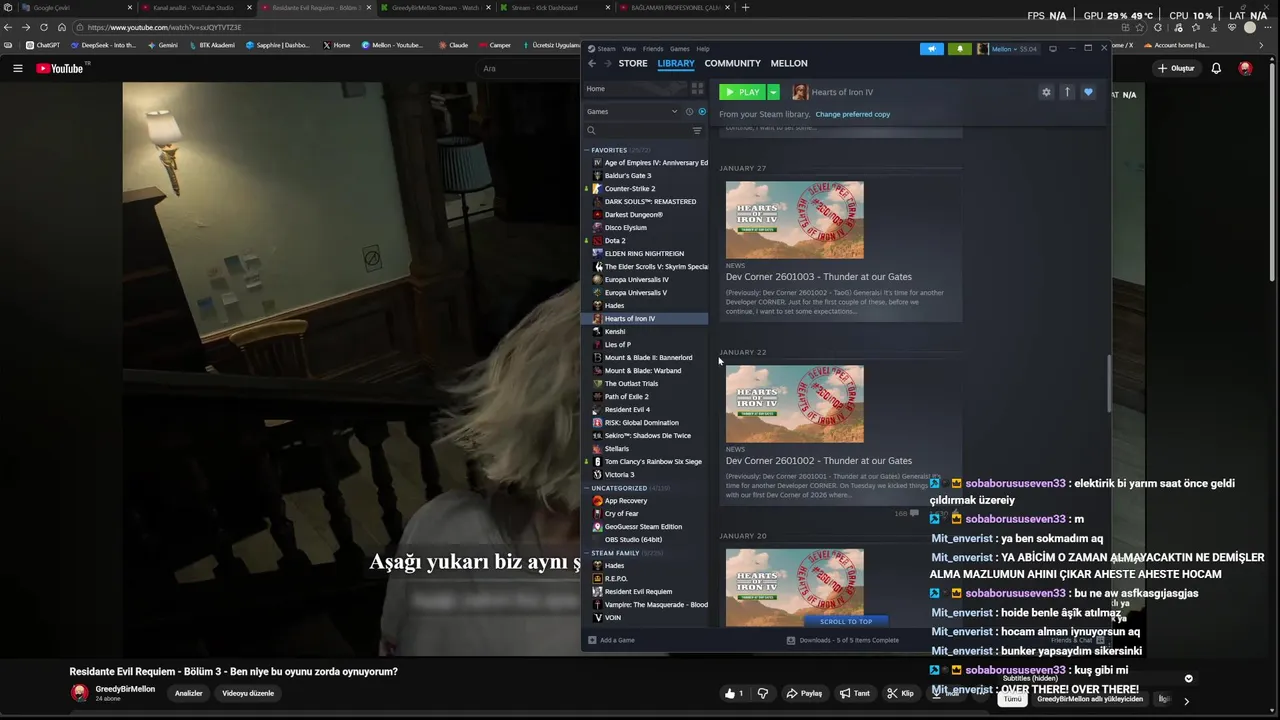Open the COMMUNITY tab in Steam

732,63
